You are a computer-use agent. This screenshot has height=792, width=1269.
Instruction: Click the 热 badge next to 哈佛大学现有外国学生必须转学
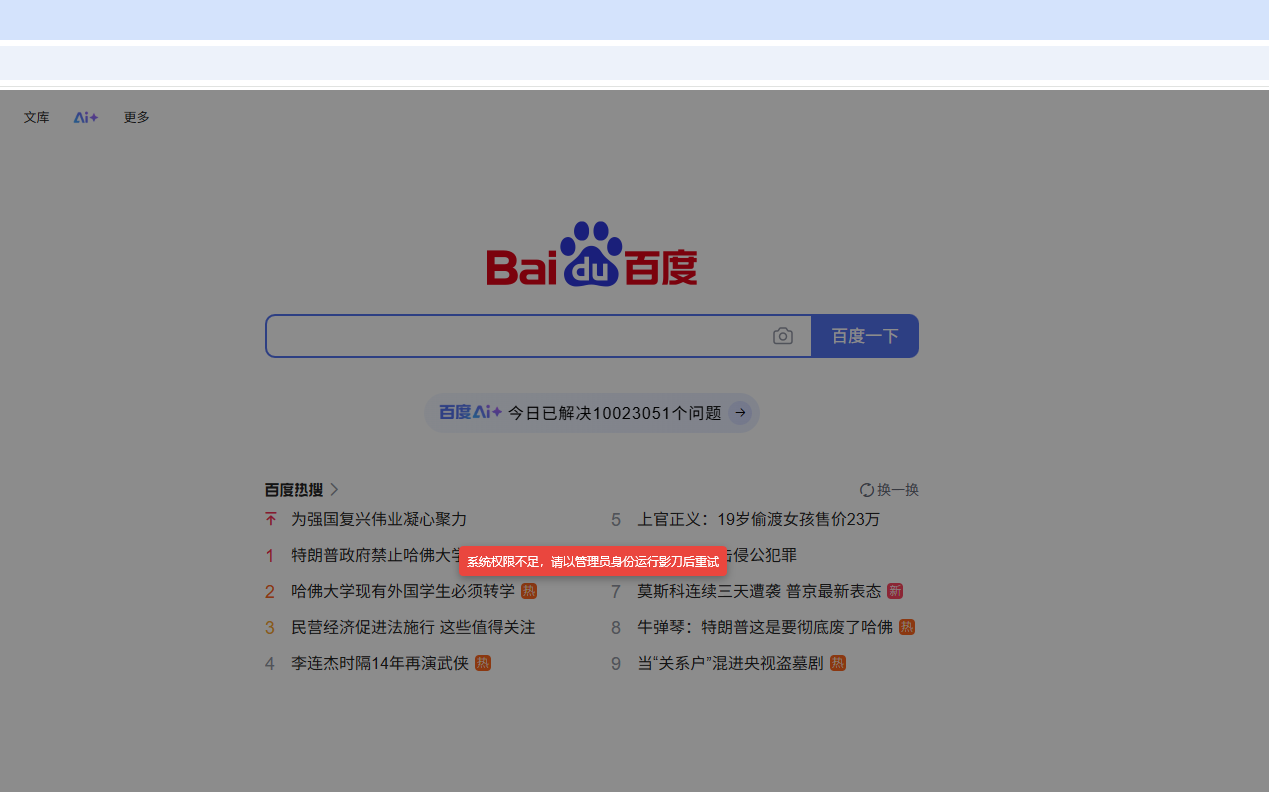coord(529,591)
